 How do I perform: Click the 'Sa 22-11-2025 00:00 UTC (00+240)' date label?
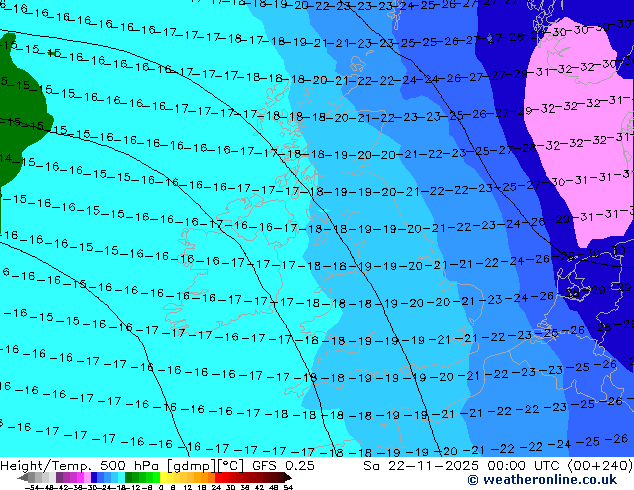(x=498, y=466)
